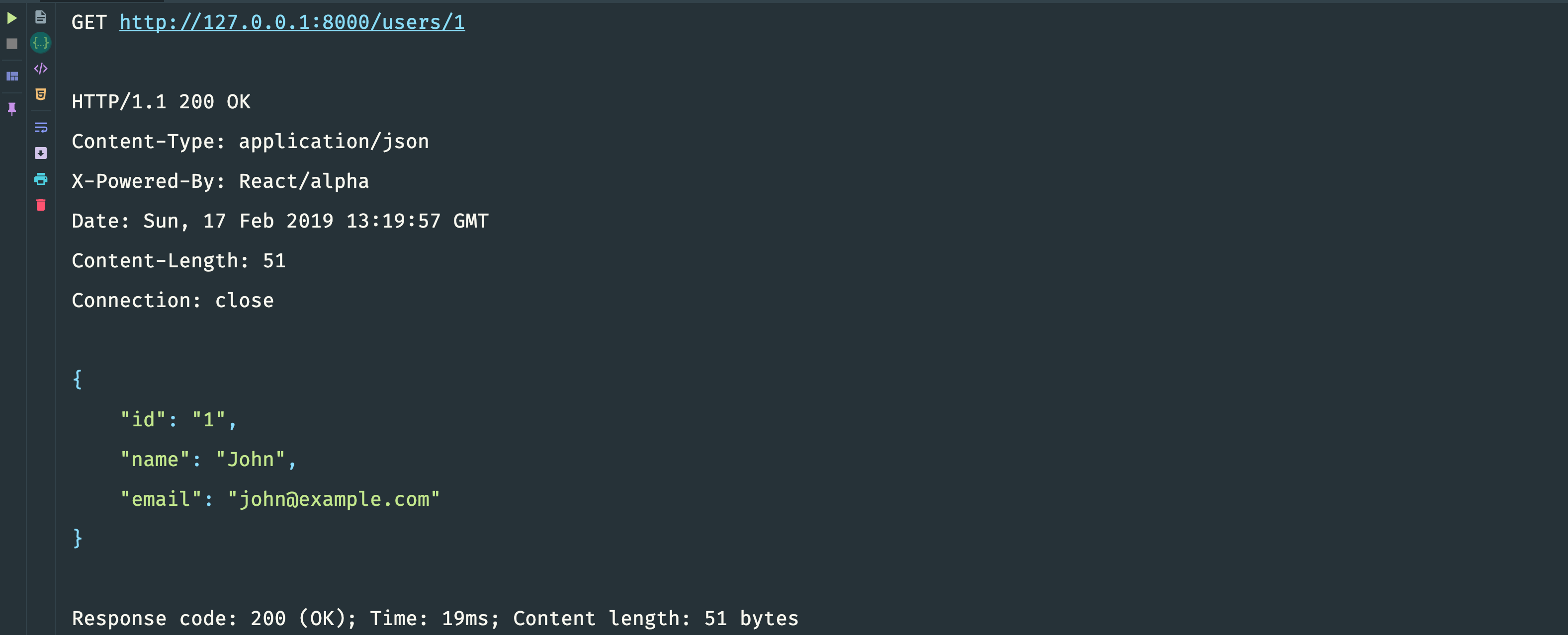Restore the tool window layout

(x=11, y=77)
